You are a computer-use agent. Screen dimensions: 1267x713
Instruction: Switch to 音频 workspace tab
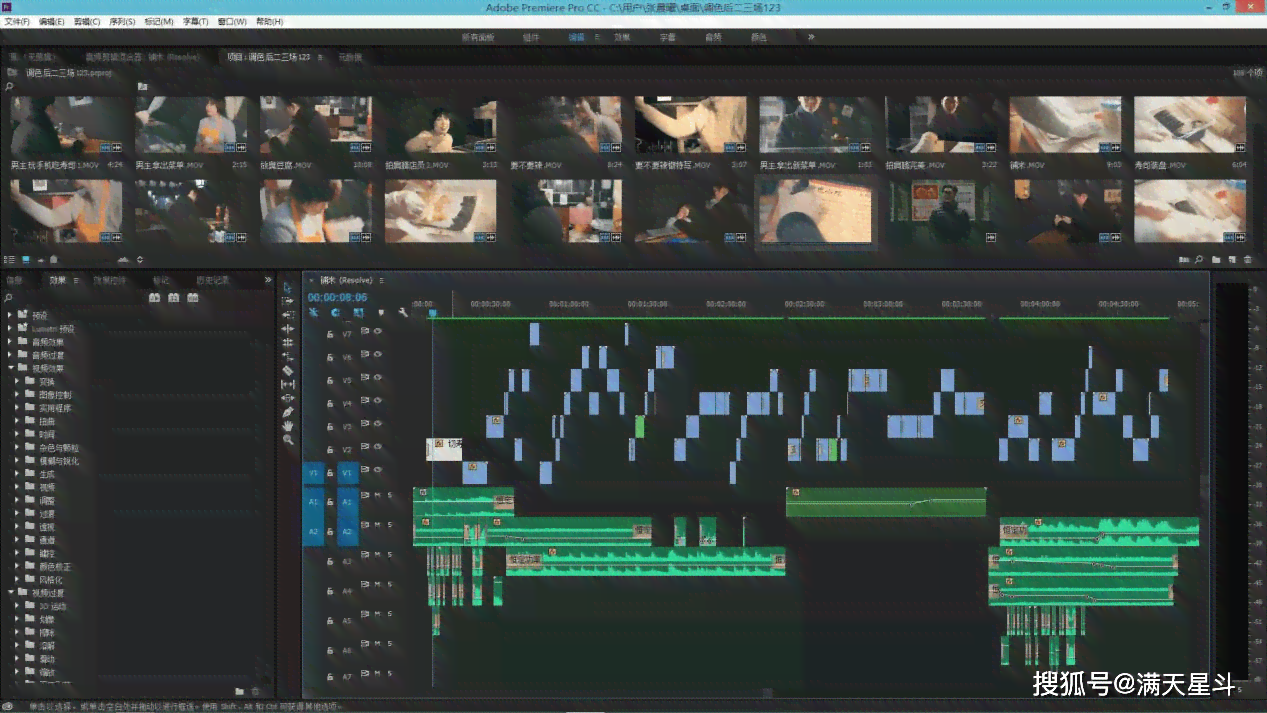point(713,37)
